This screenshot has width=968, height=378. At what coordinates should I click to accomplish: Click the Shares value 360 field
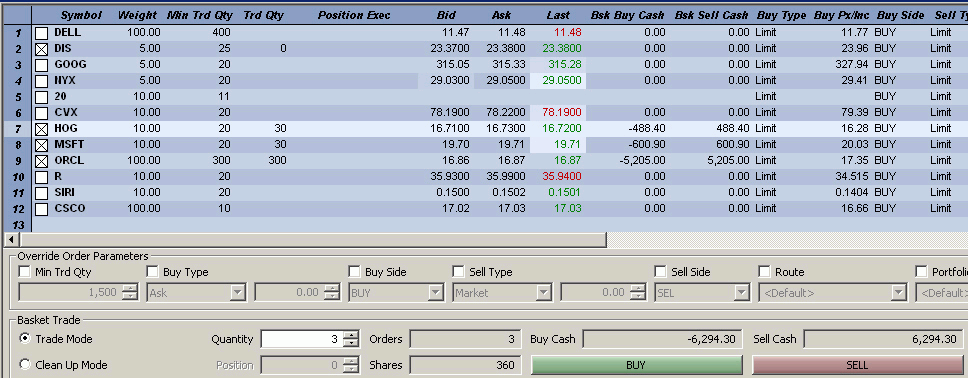(464, 365)
